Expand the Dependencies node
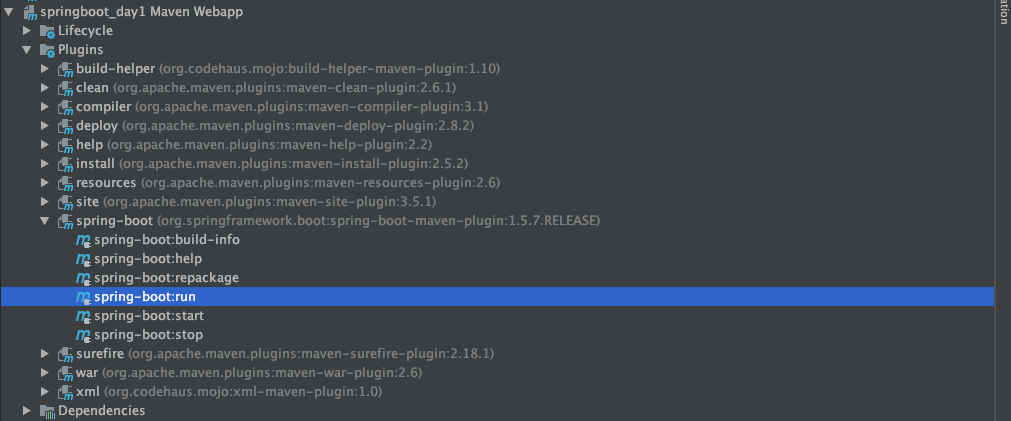Viewport: 1011px width, 421px height. click(26, 411)
